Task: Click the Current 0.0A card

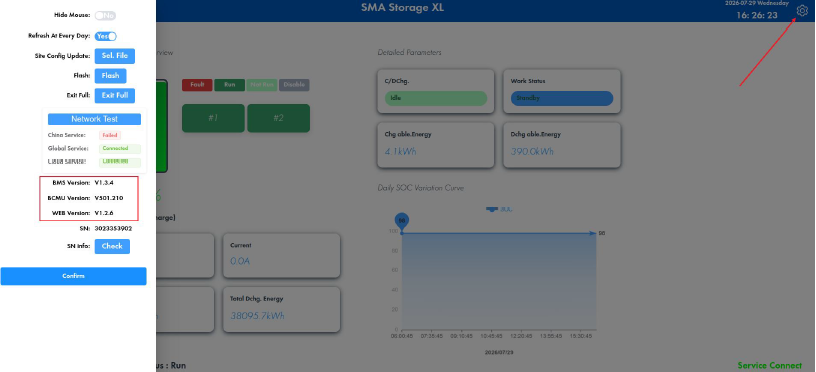Action: (282, 255)
